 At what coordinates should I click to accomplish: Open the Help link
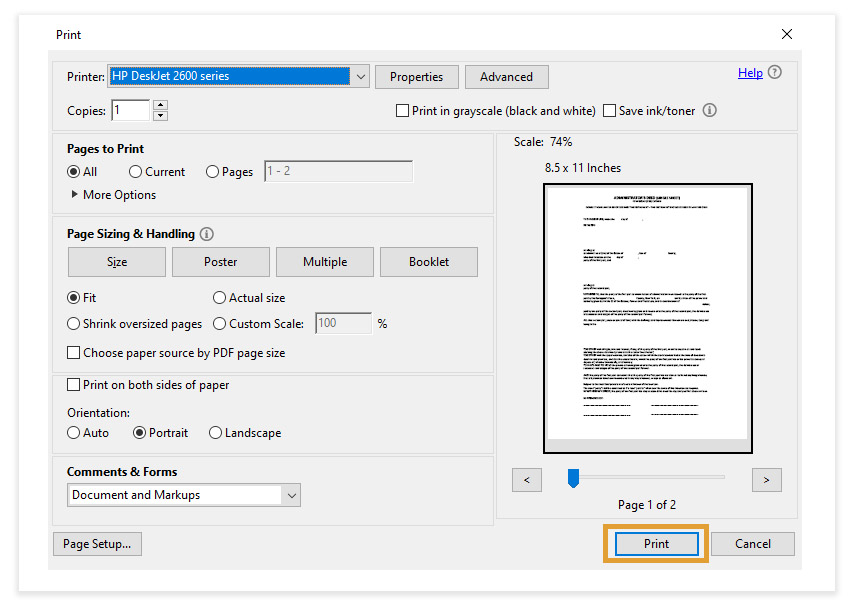pos(750,73)
